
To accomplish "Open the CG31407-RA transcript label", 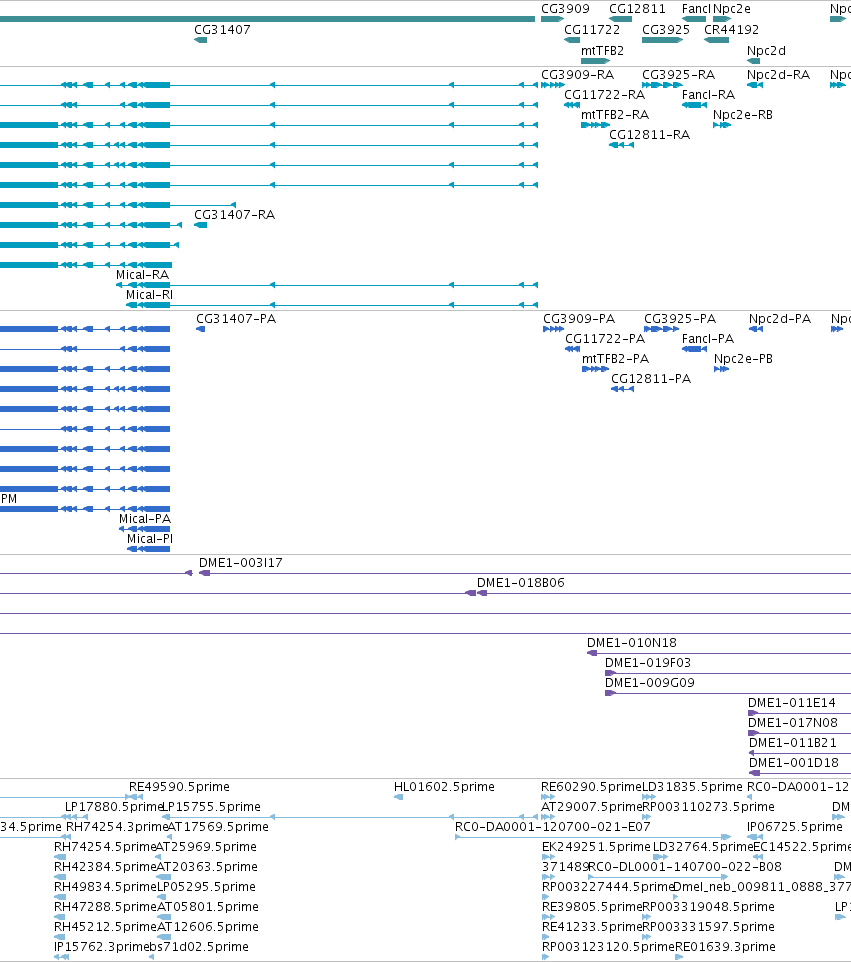I will [x=234, y=215].
